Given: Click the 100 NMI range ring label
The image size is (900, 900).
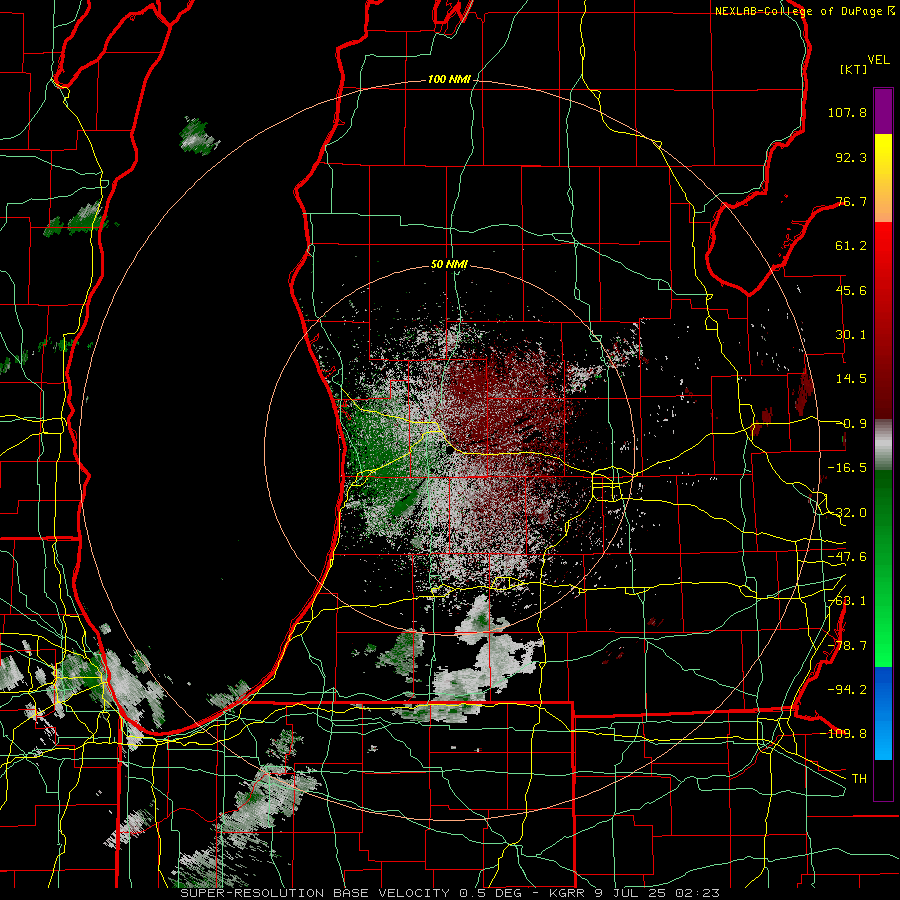Looking at the screenshot, I should pos(449,79).
